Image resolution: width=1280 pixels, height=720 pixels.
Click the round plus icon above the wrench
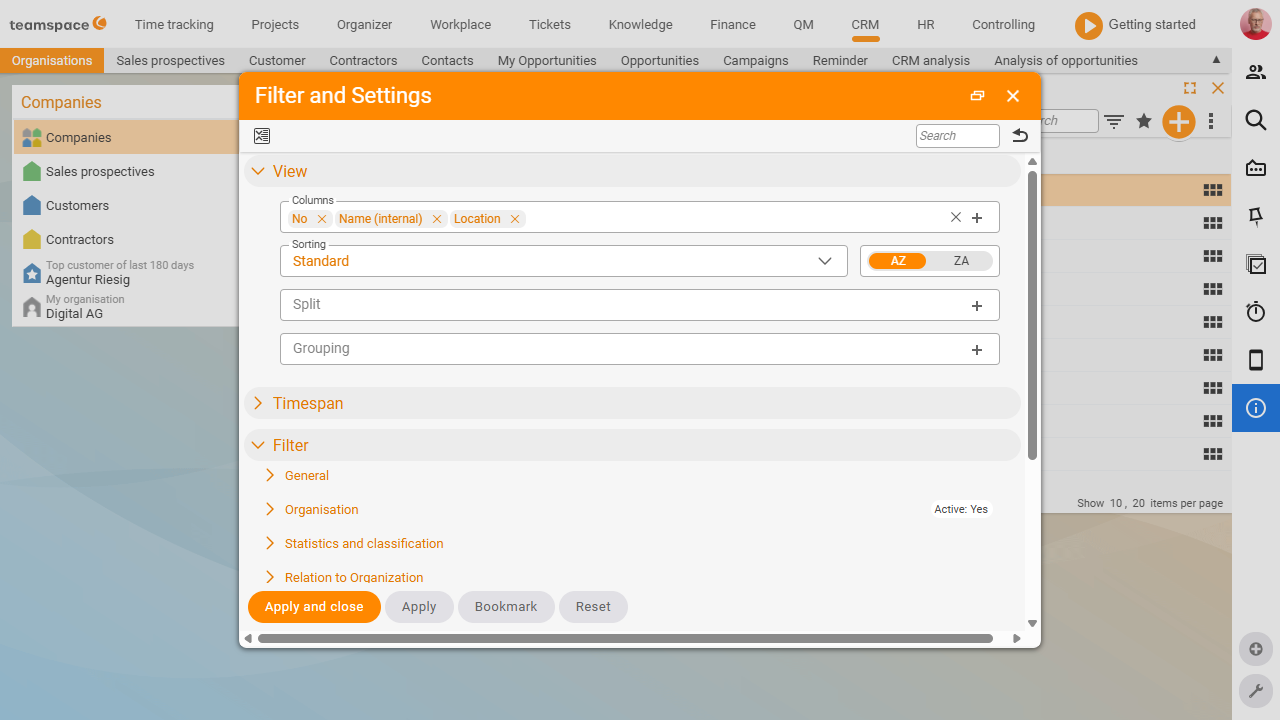tap(1256, 648)
